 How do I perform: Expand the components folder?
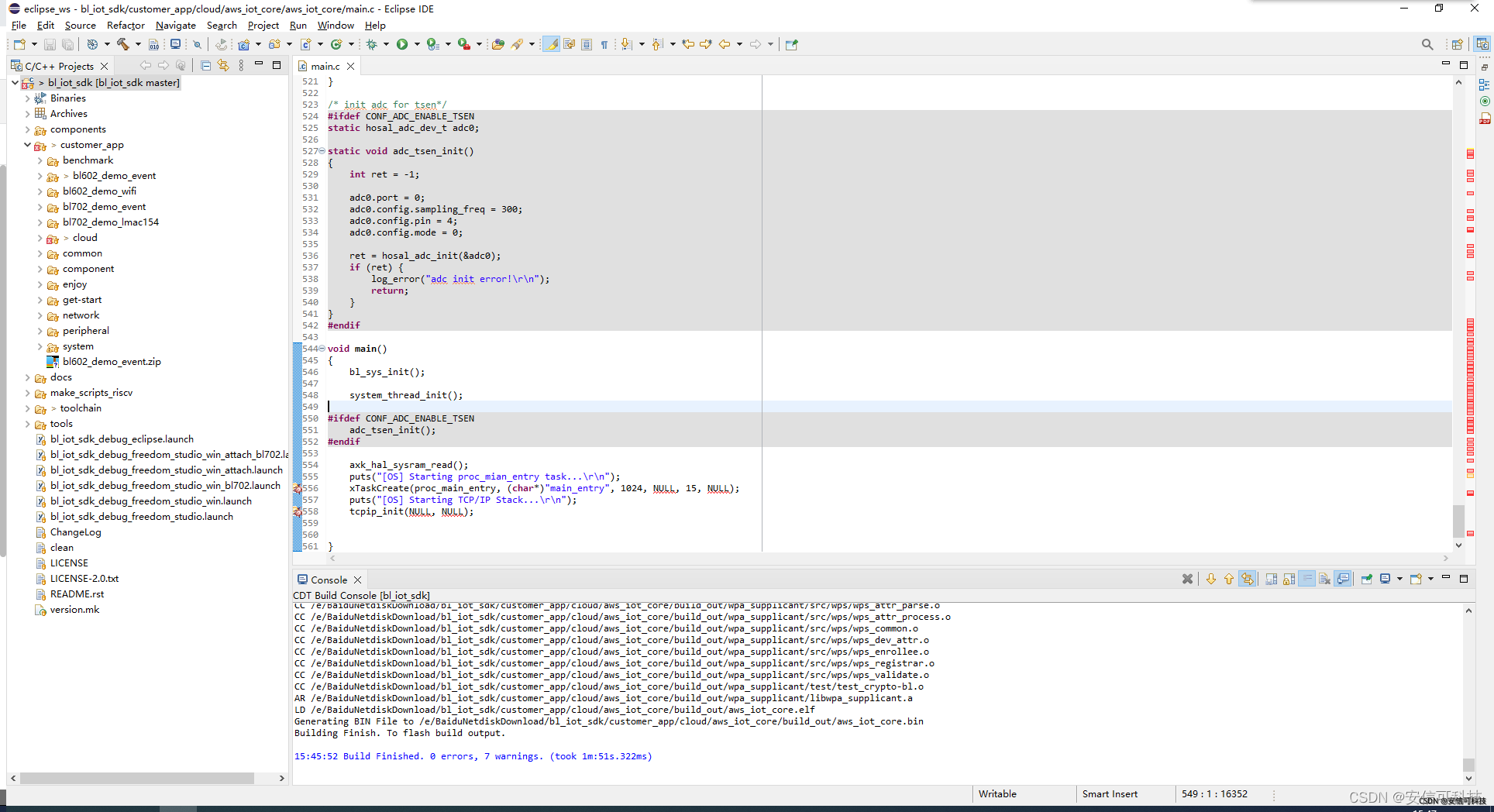pos(28,129)
